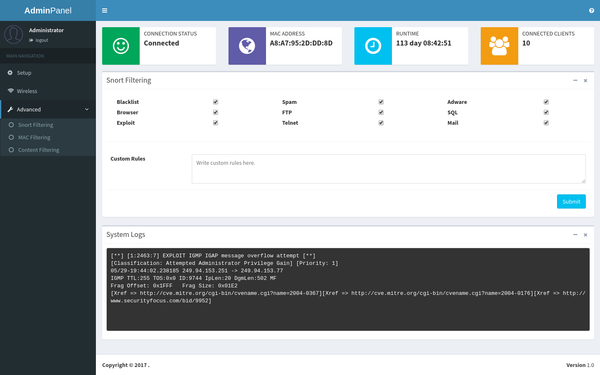Collapse the Advanced sidebar menu chevron
600x375 pixels.
(x=87, y=109)
